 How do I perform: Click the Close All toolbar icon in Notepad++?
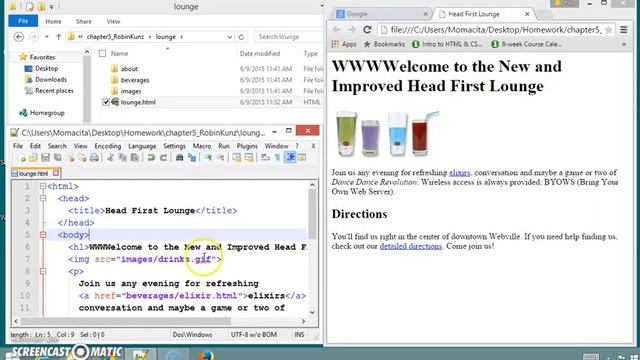[x=82, y=158]
